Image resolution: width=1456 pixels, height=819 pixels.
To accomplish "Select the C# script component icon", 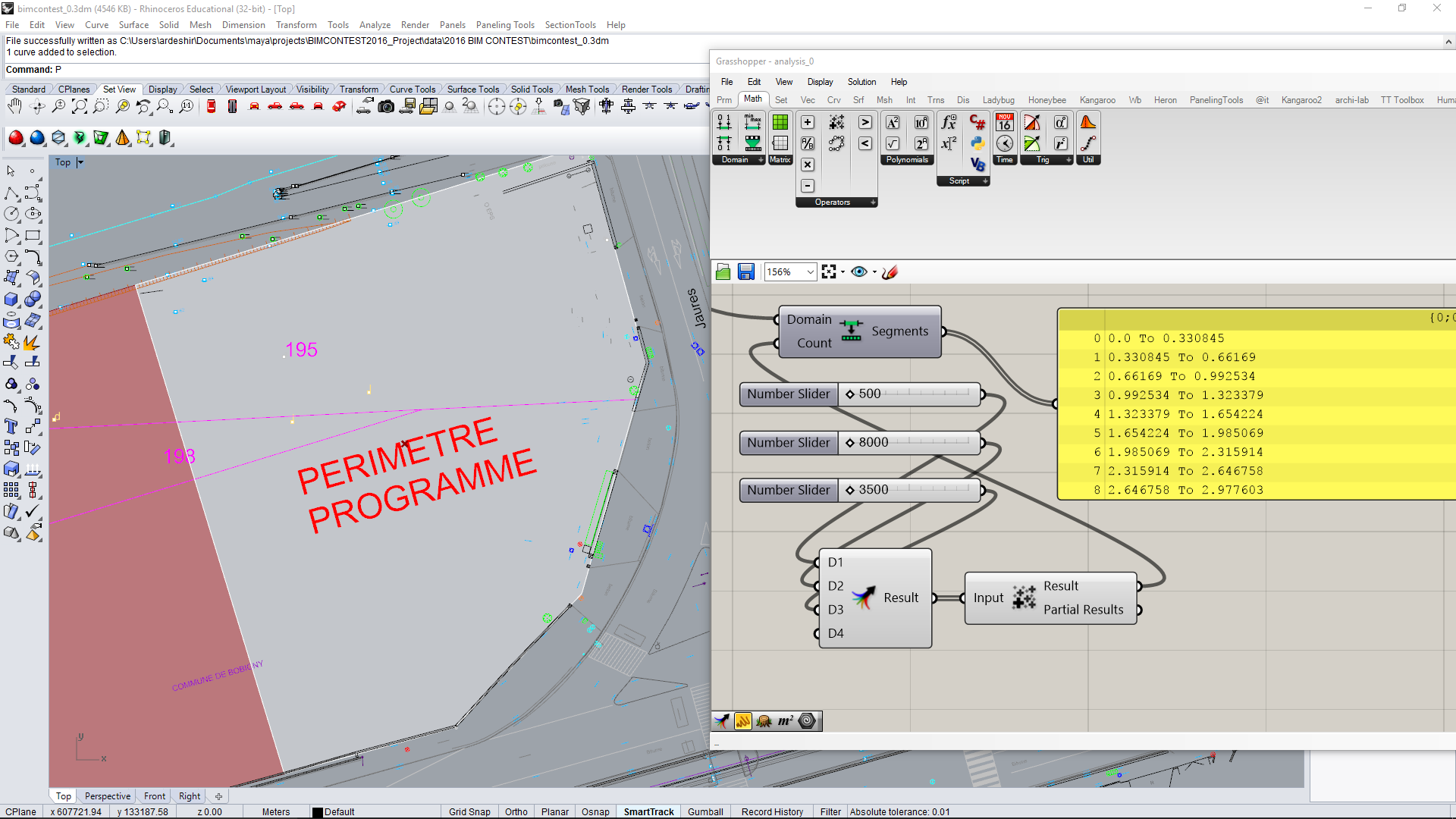I will (x=977, y=122).
